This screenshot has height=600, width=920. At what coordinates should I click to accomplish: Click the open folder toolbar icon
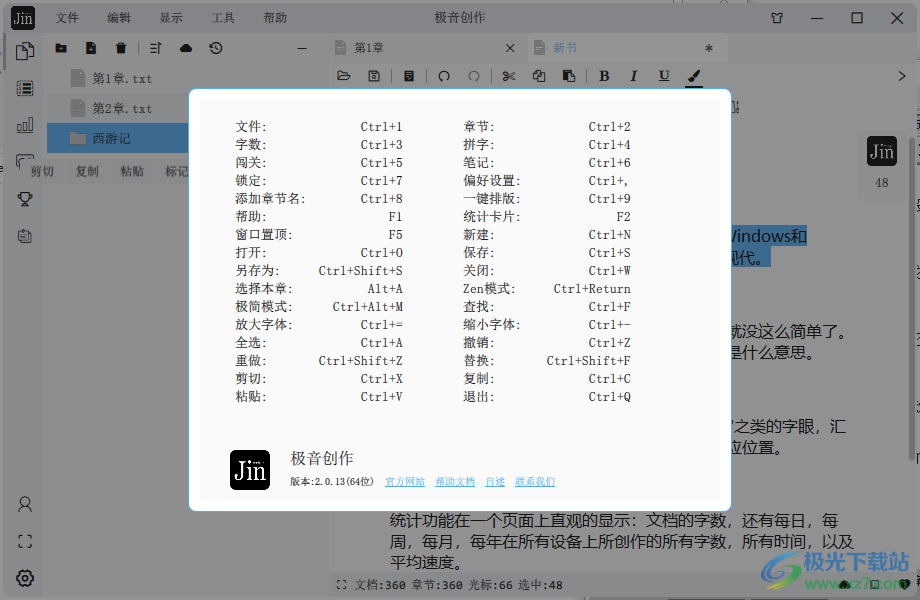coord(344,76)
